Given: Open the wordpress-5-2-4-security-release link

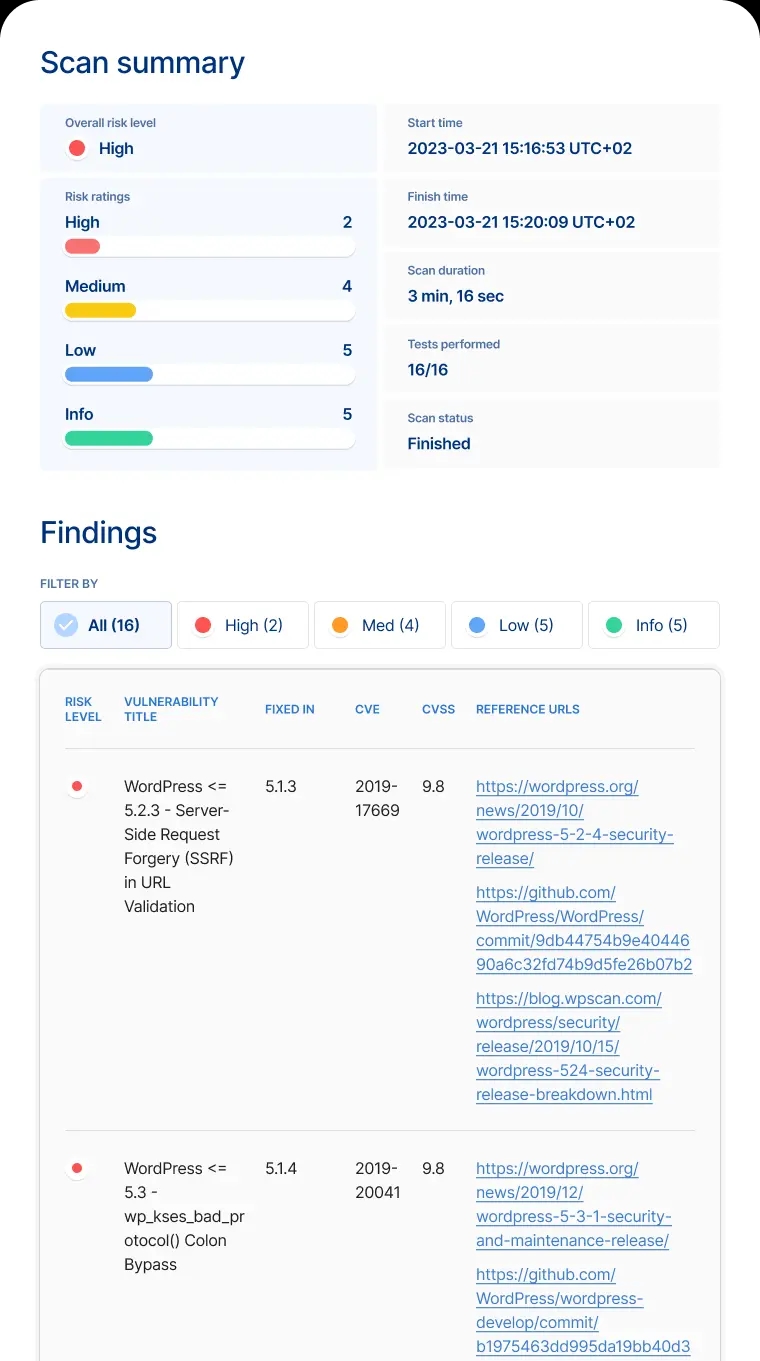Looking at the screenshot, I should point(574,822).
